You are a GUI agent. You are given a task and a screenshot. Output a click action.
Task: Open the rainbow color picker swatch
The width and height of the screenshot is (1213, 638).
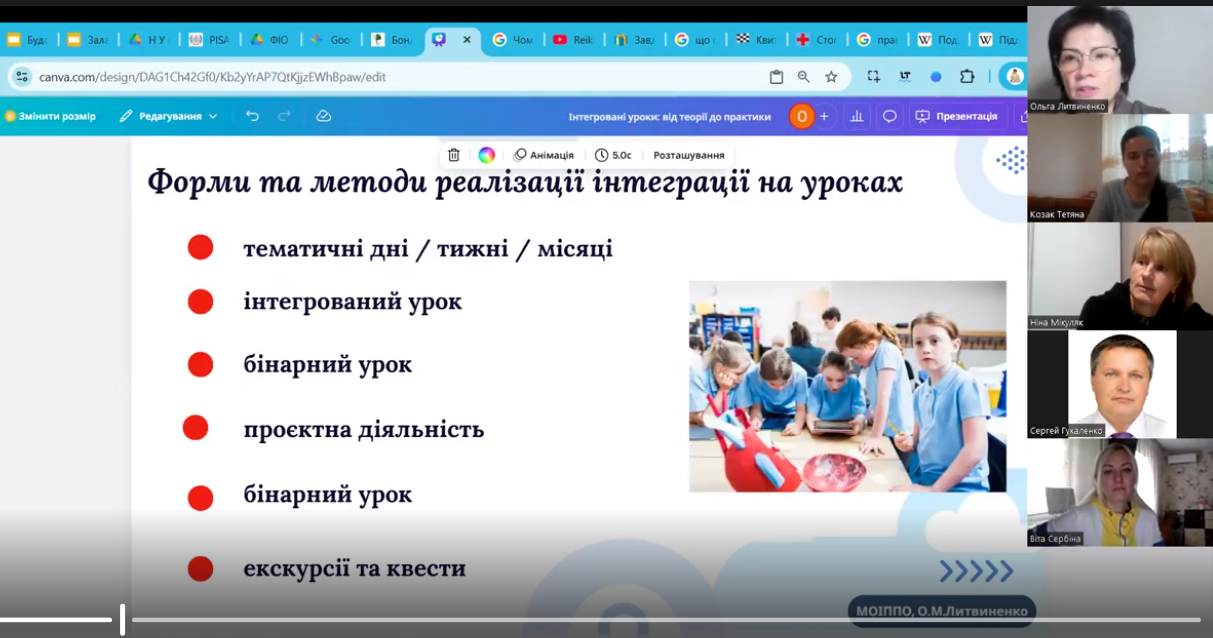(487, 155)
